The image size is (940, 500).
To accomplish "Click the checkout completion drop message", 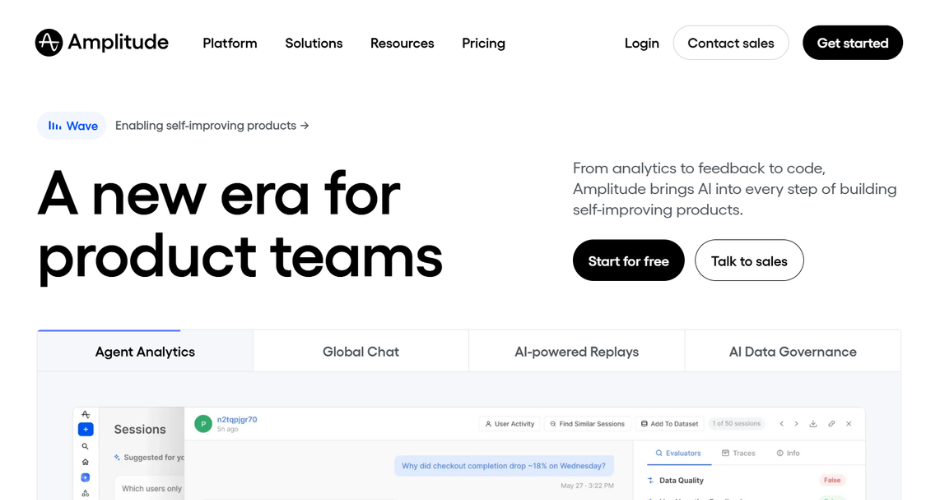I will (504, 466).
